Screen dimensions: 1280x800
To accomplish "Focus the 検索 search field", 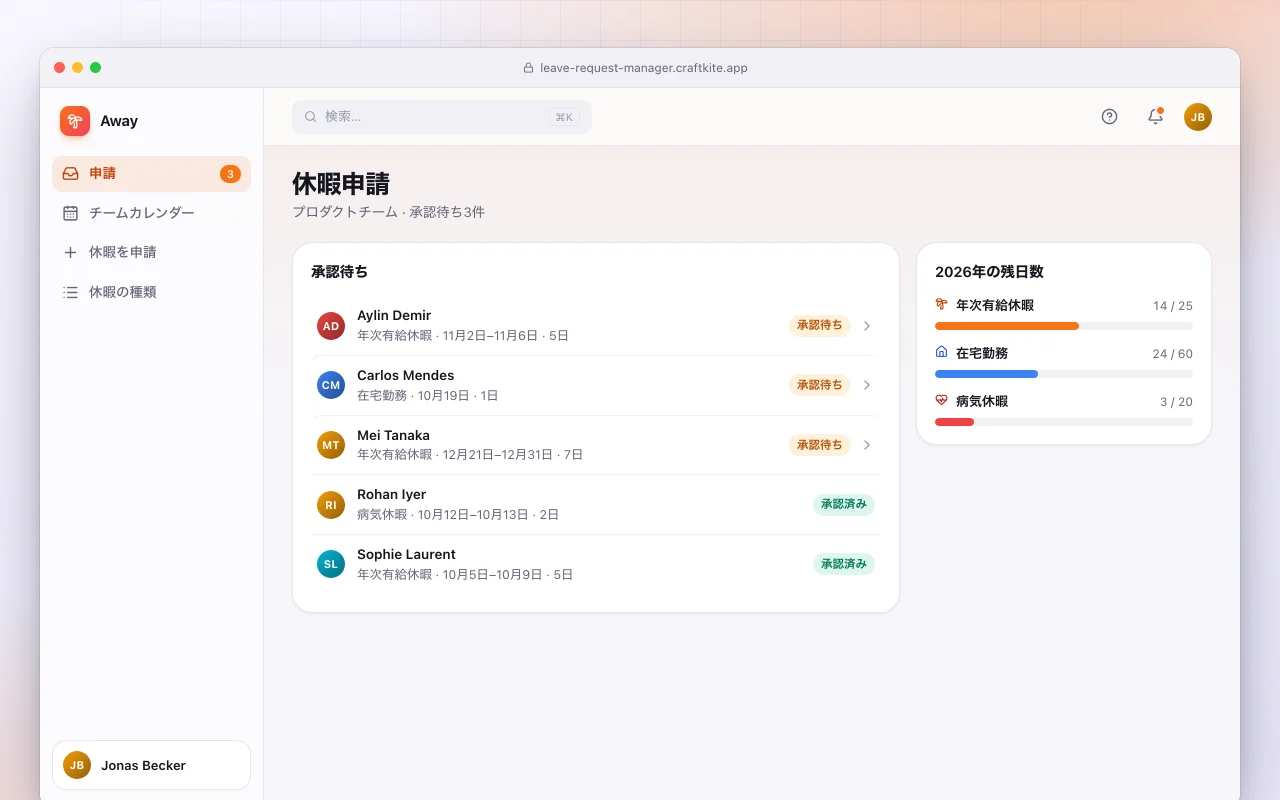I will (x=442, y=117).
